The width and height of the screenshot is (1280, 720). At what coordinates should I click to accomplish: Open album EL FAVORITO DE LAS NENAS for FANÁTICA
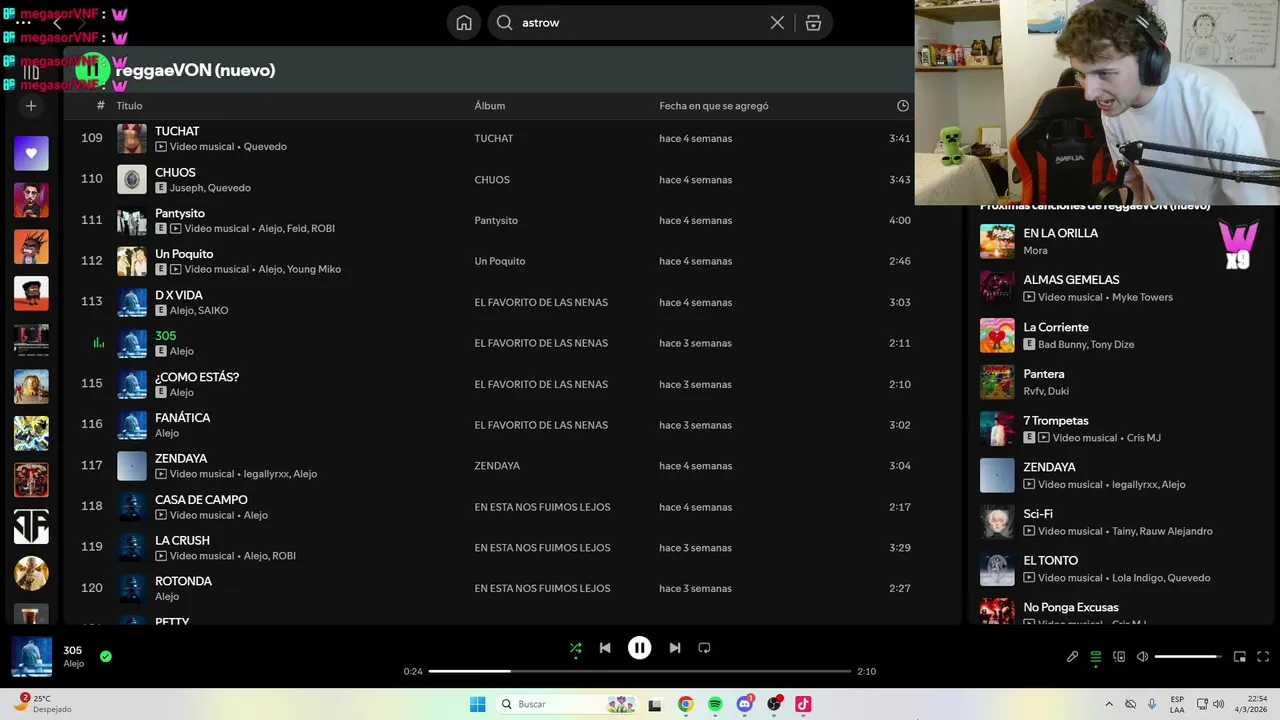pos(541,425)
